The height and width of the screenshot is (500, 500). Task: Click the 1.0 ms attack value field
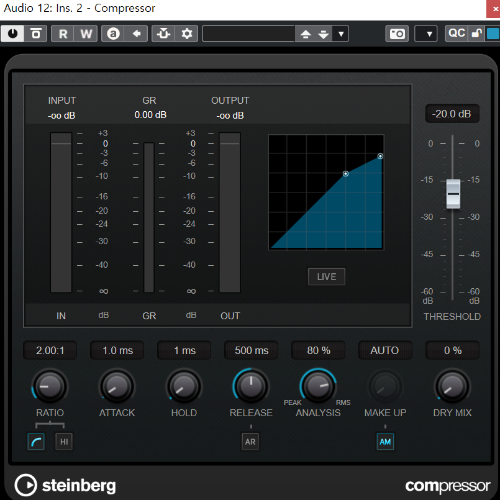pos(117,350)
